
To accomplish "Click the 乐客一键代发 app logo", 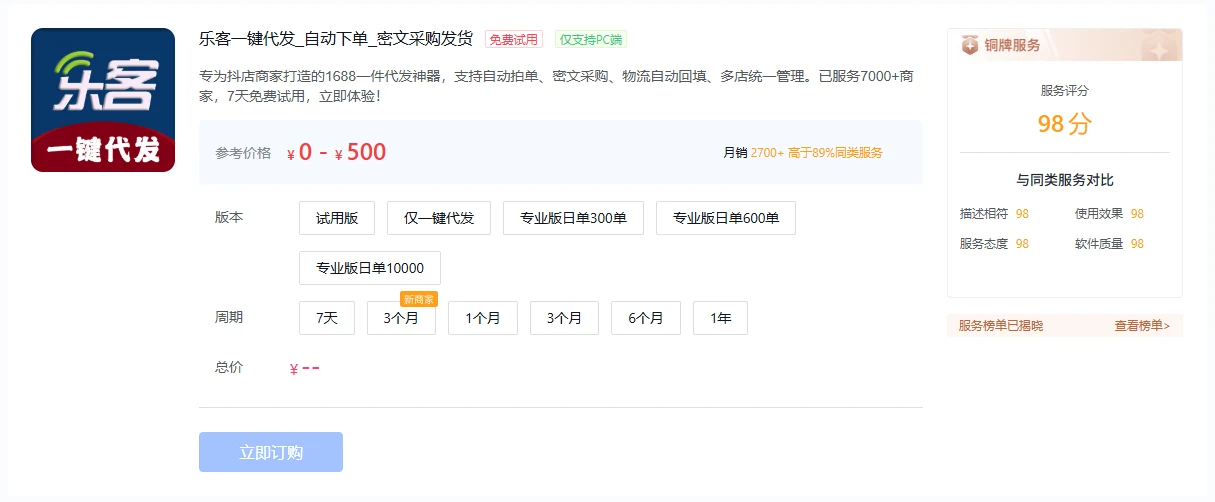I will click(103, 100).
